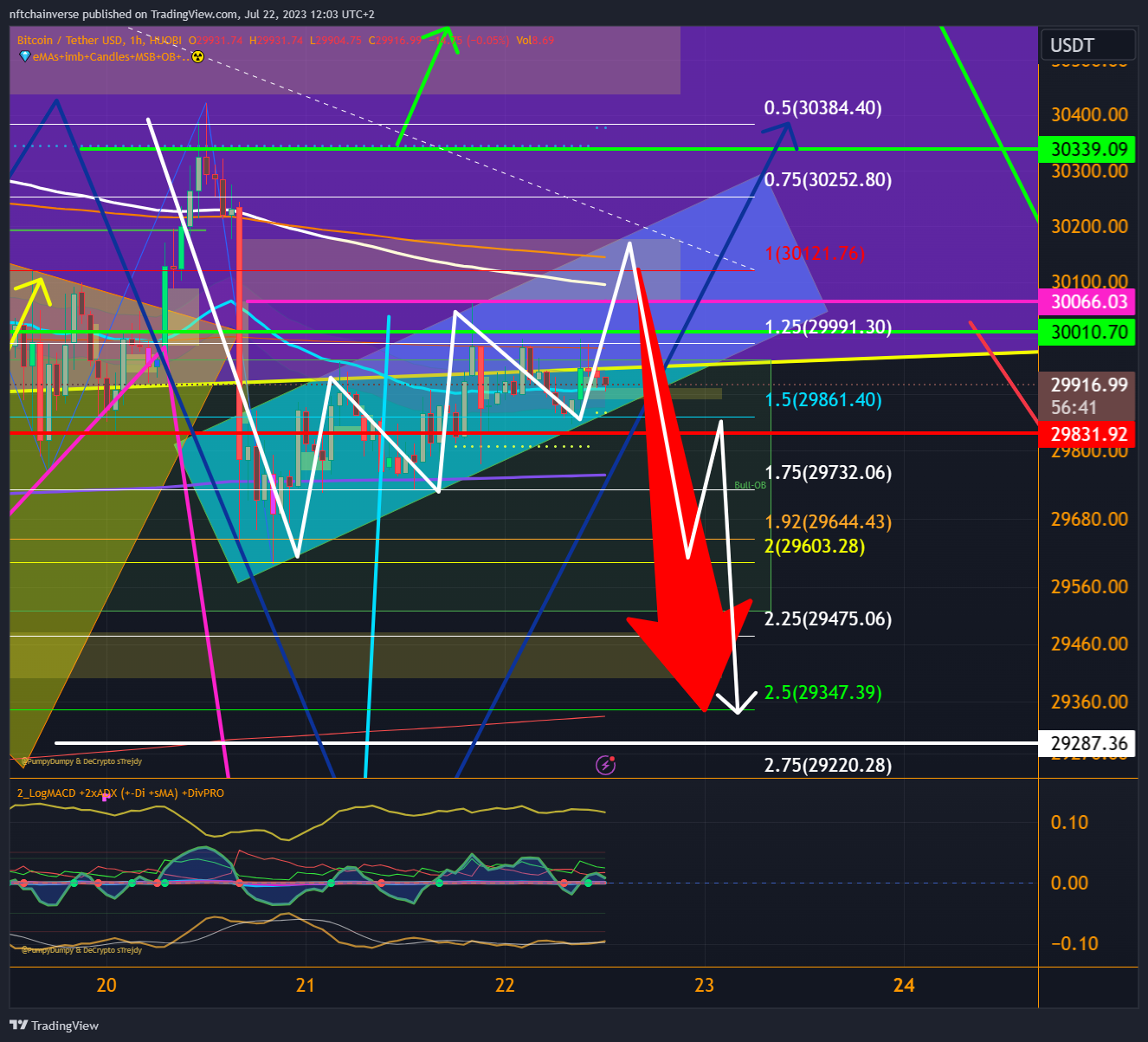Click the blue diamond icon beside eMAs indicator
Viewport: 1148px width, 1042px height.
coord(24,56)
